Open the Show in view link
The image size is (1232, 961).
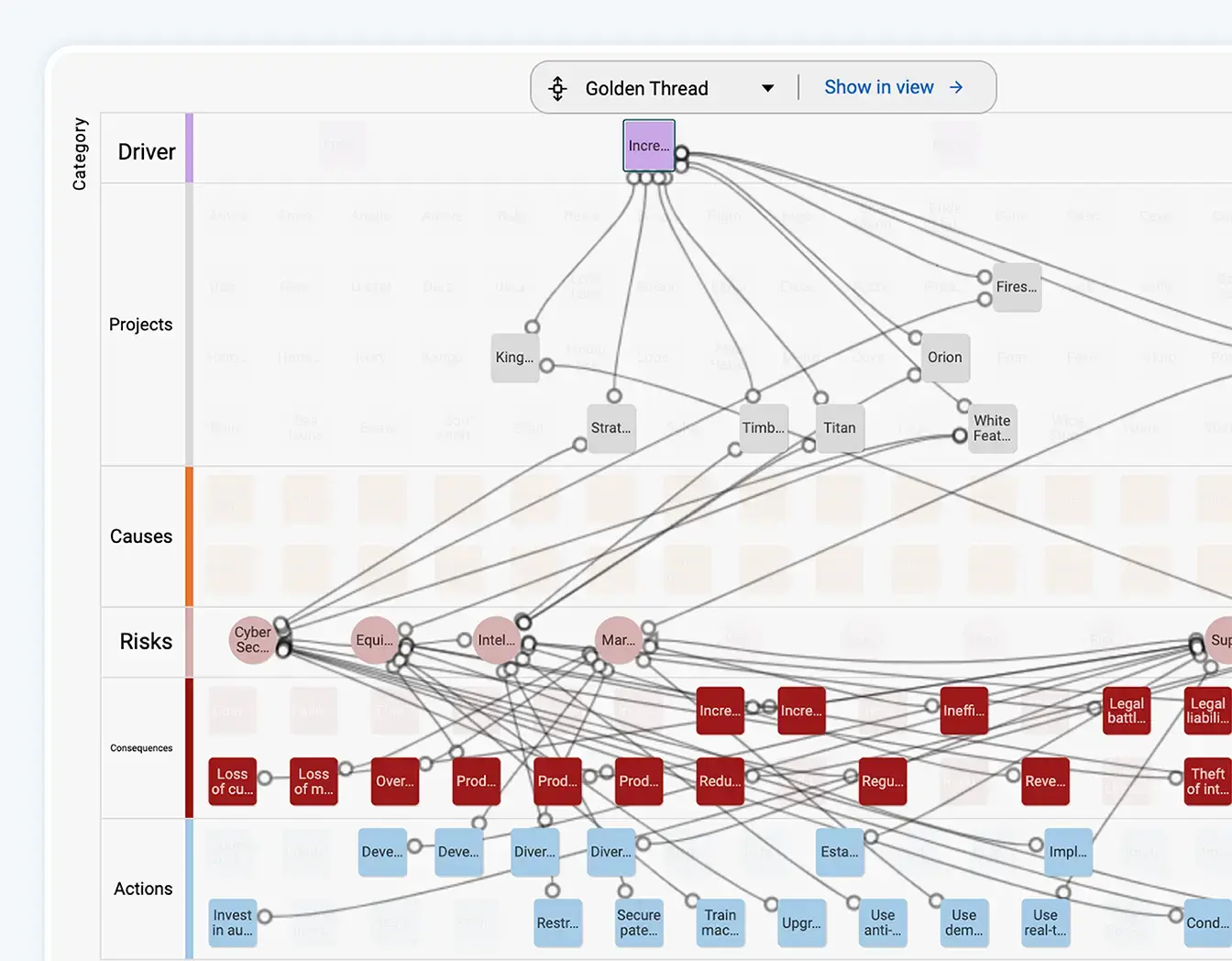(880, 86)
